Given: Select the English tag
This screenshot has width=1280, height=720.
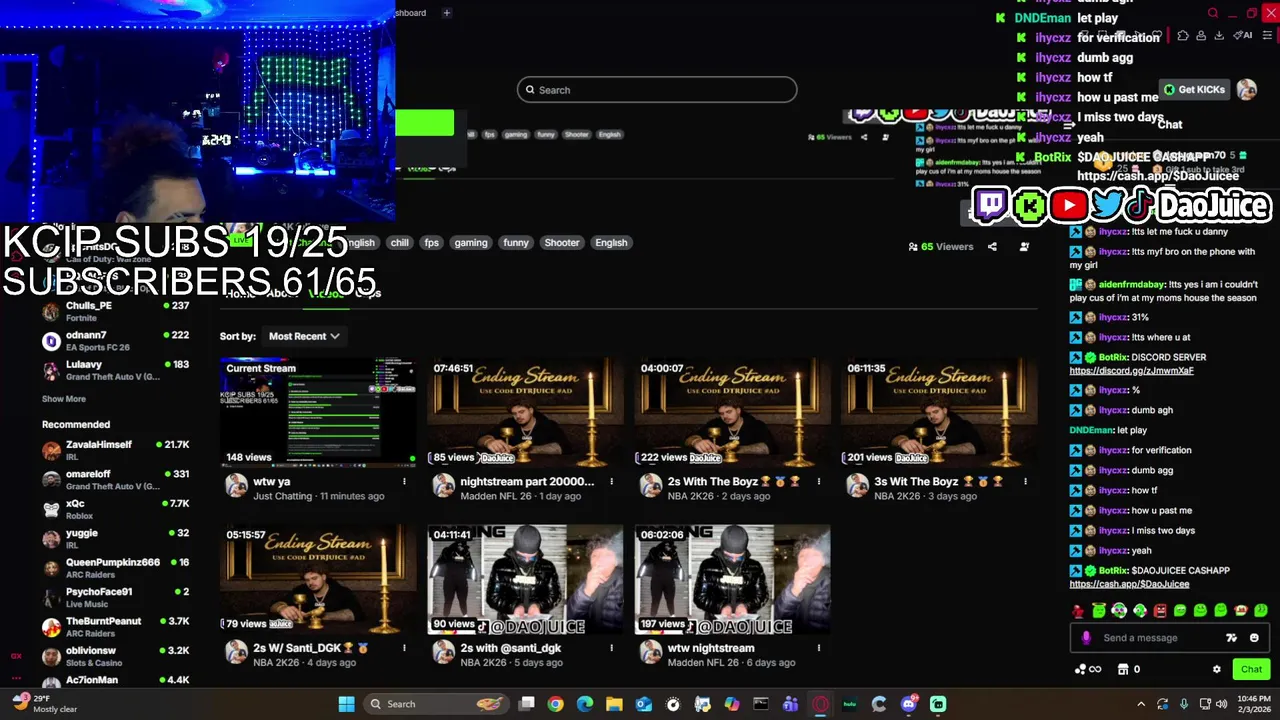Looking at the screenshot, I should coord(611,243).
